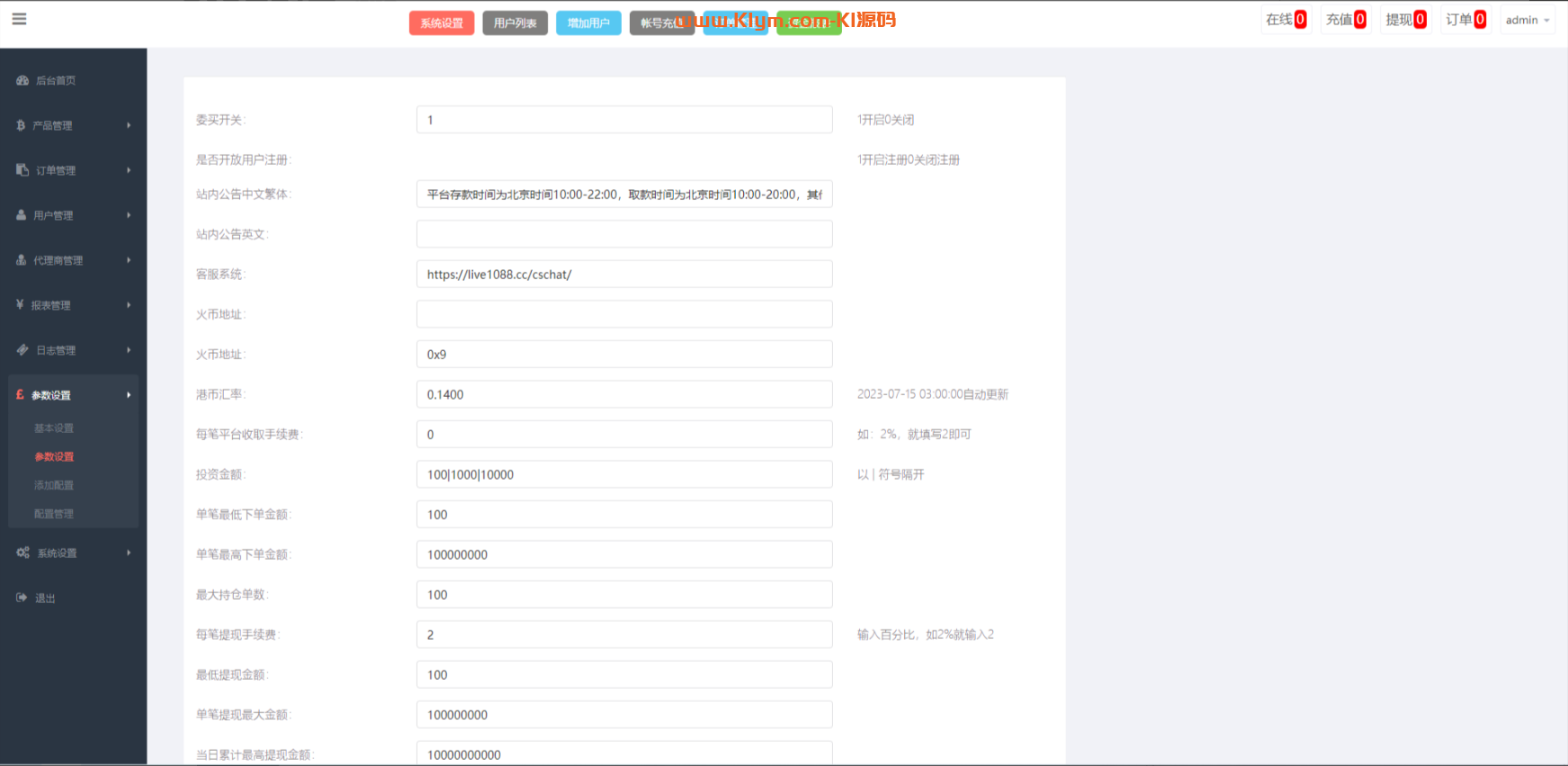The height and width of the screenshot is (766, 1568).
Task: Open the 后台首页 dashboard icon
Action: (x=22, y=80)
